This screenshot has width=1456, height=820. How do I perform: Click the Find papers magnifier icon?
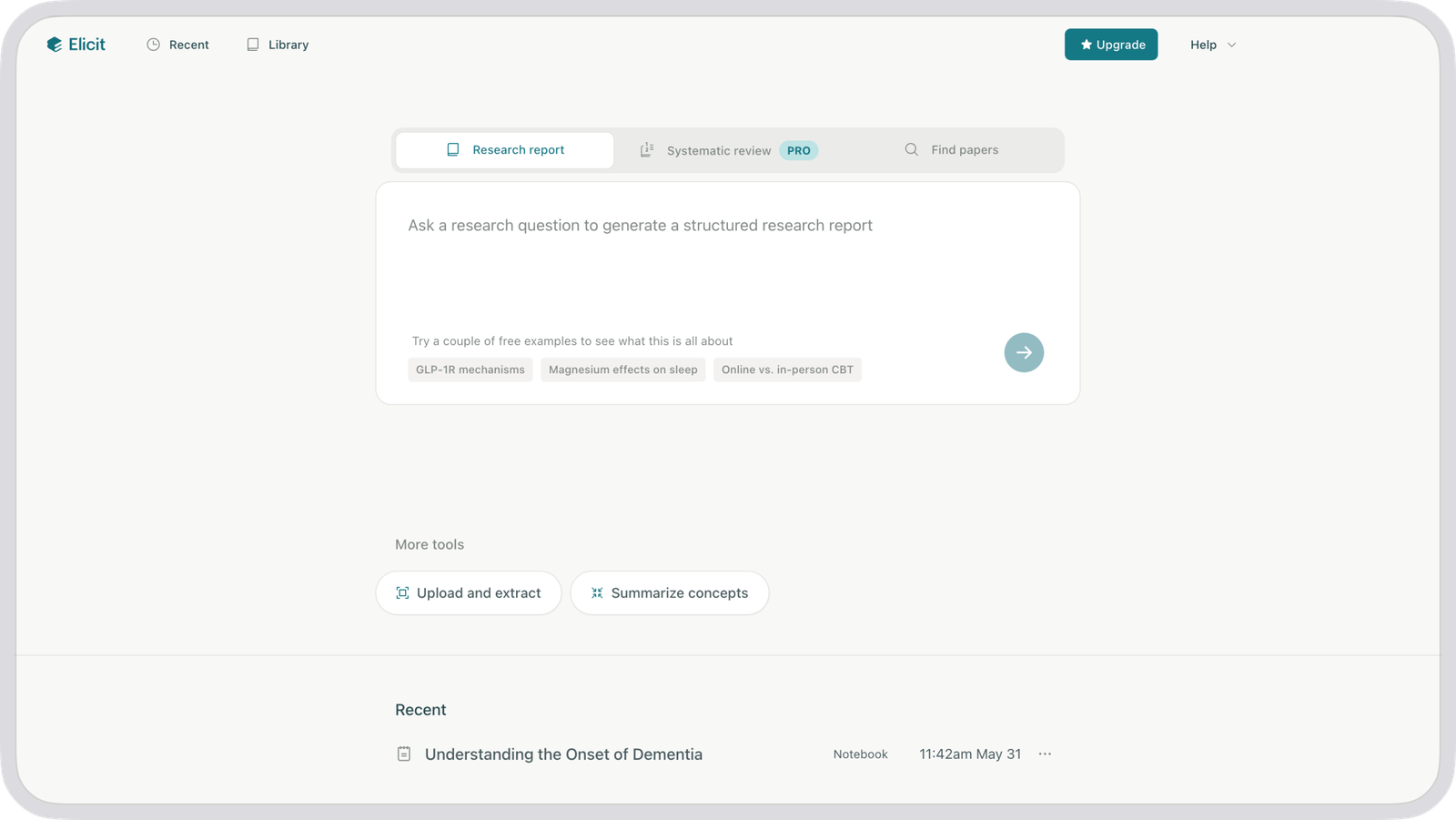(x=911, y=150)
